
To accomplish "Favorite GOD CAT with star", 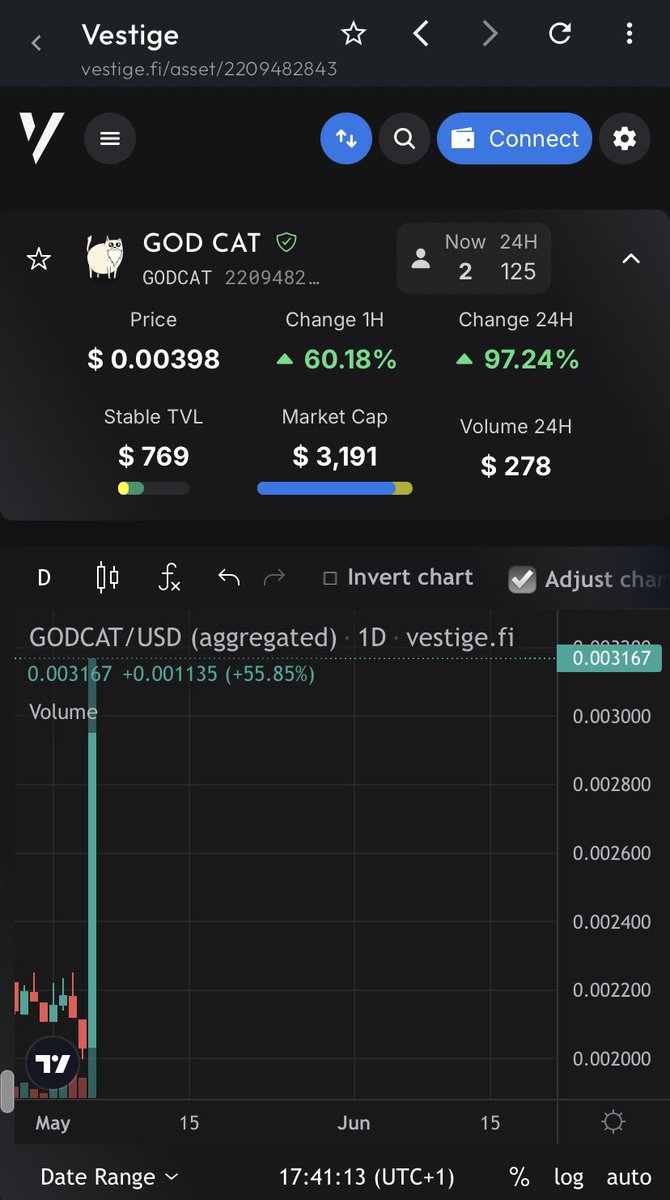I will 38,260.
